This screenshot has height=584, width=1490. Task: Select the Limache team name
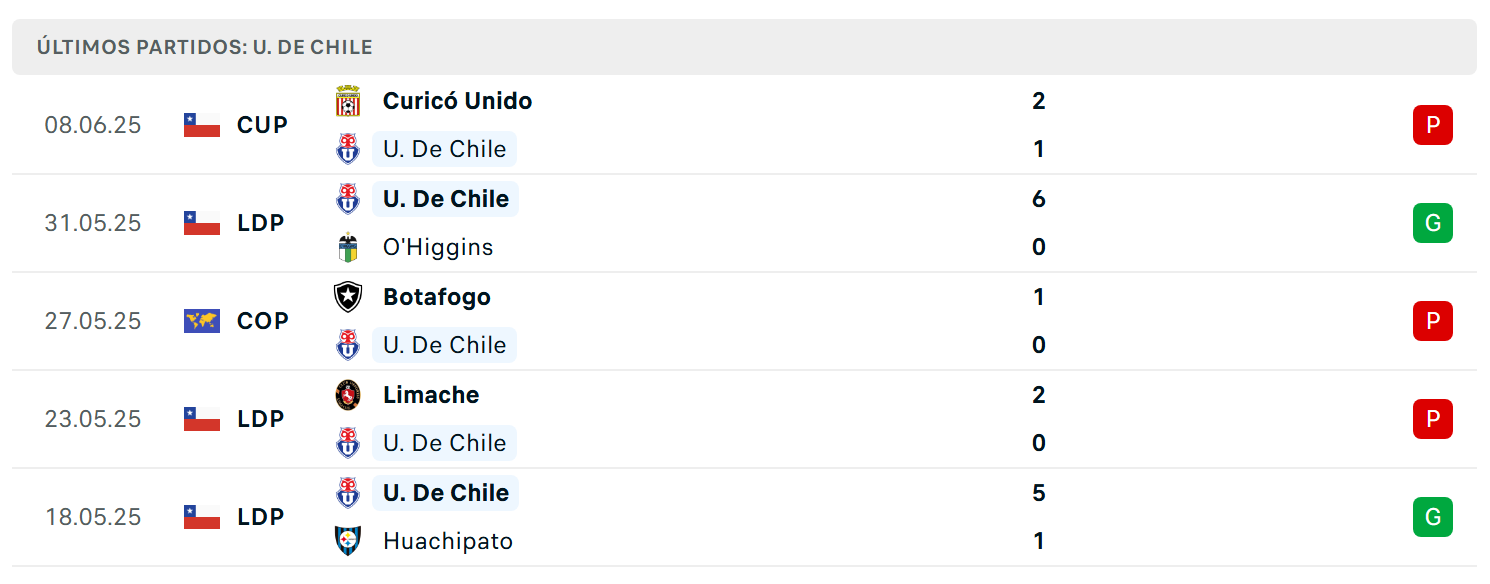pos(431,395)
